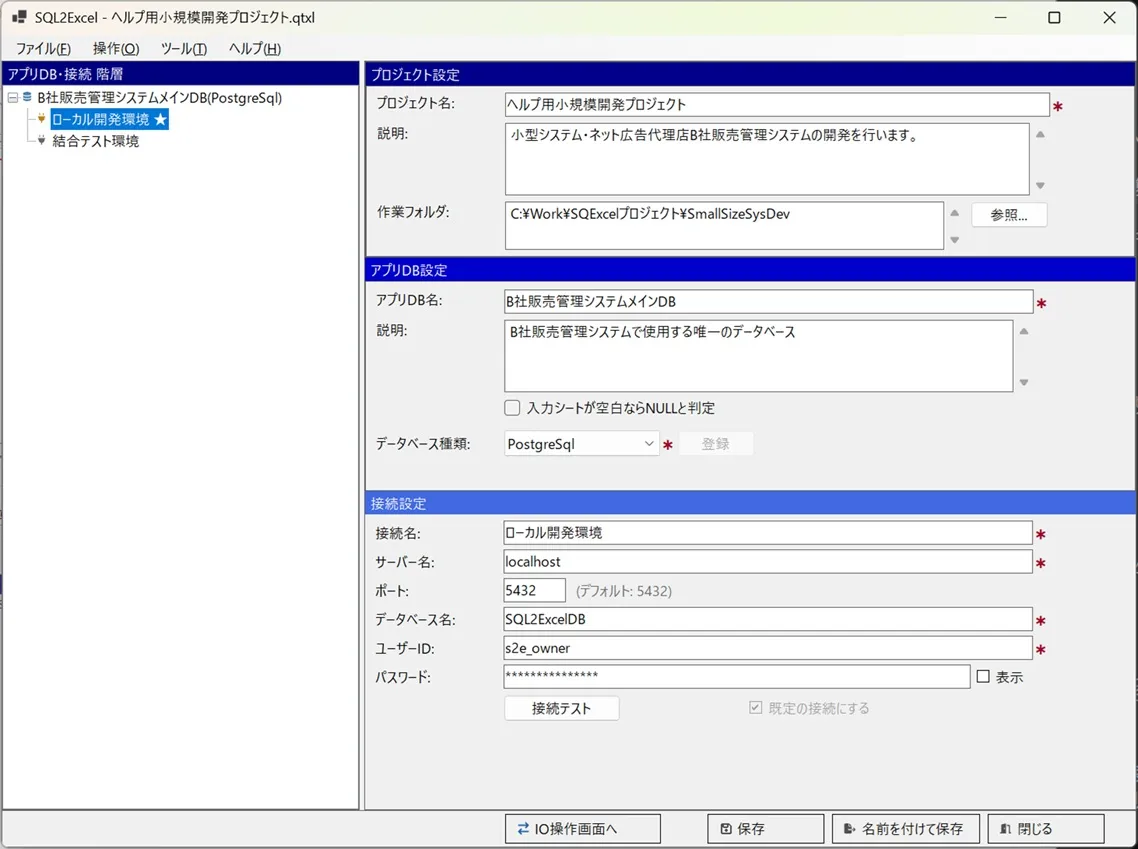Select B社販売管理システムメインDB(PostgreSql) tree node
Image resolution: width=1138 pixels, height=849 pixels.
(x=160, y=97)
